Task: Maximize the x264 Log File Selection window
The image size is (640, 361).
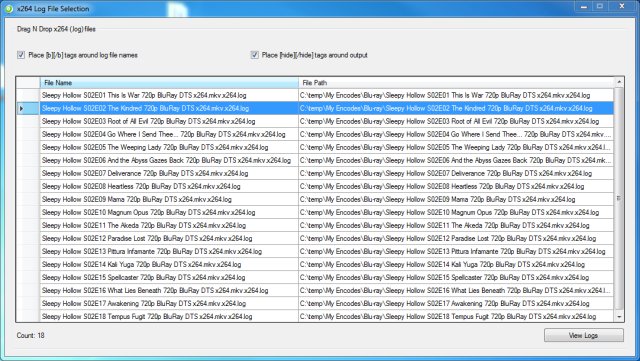Action: click(600, 6)
